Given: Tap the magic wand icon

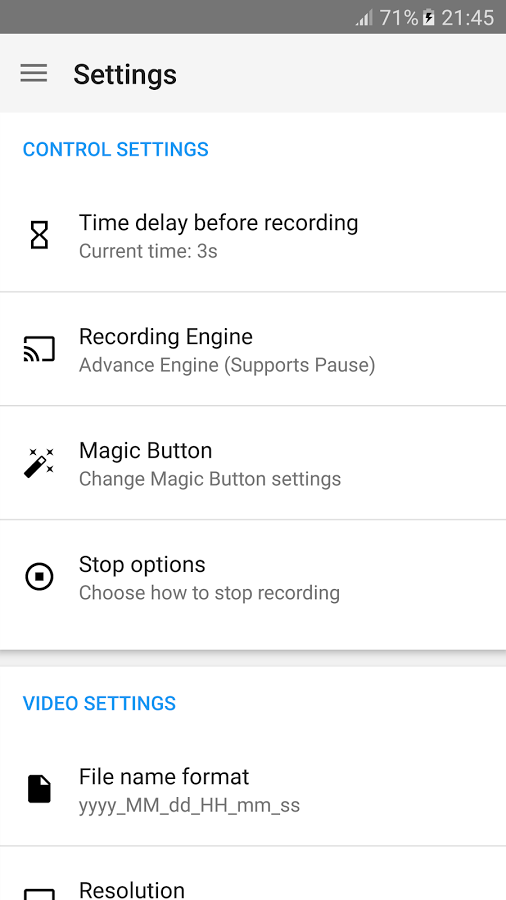Looking at the screenshot, I should tap(39, 463).
